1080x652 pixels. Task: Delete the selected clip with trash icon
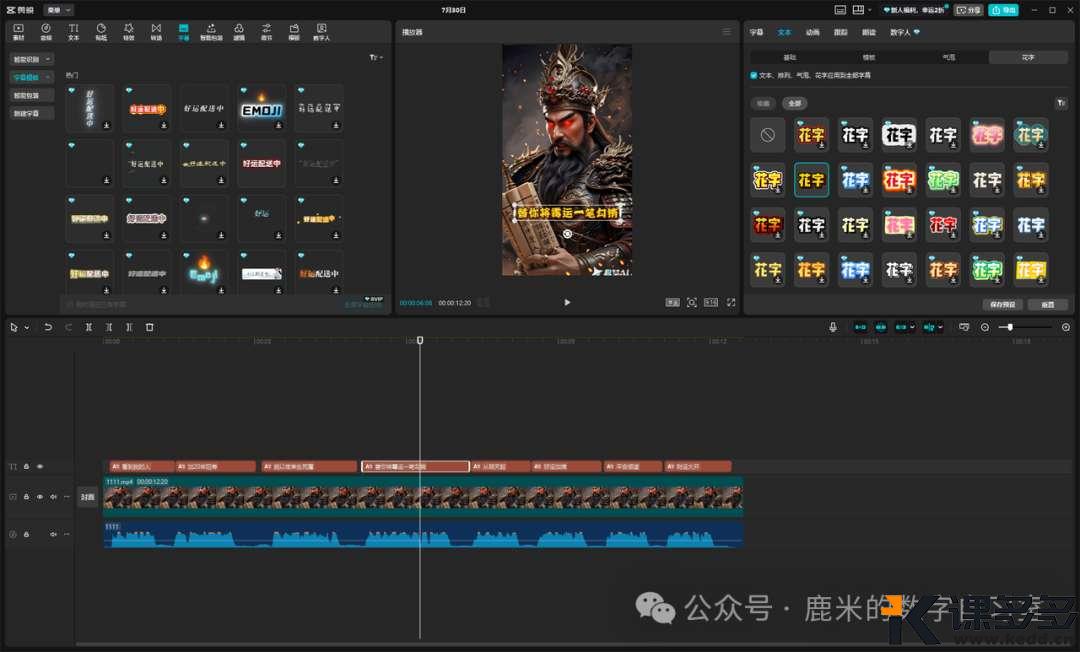149,327
